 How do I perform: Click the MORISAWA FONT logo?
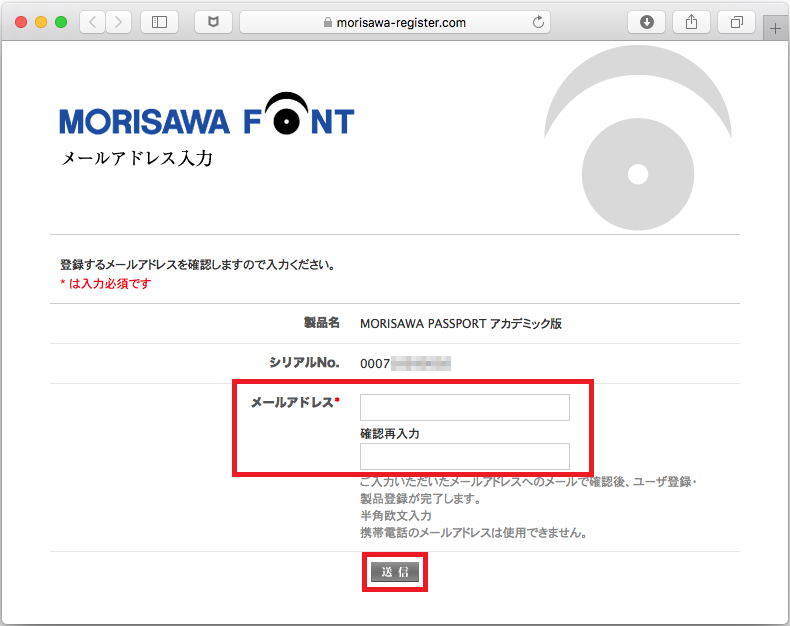pos(206,119)
